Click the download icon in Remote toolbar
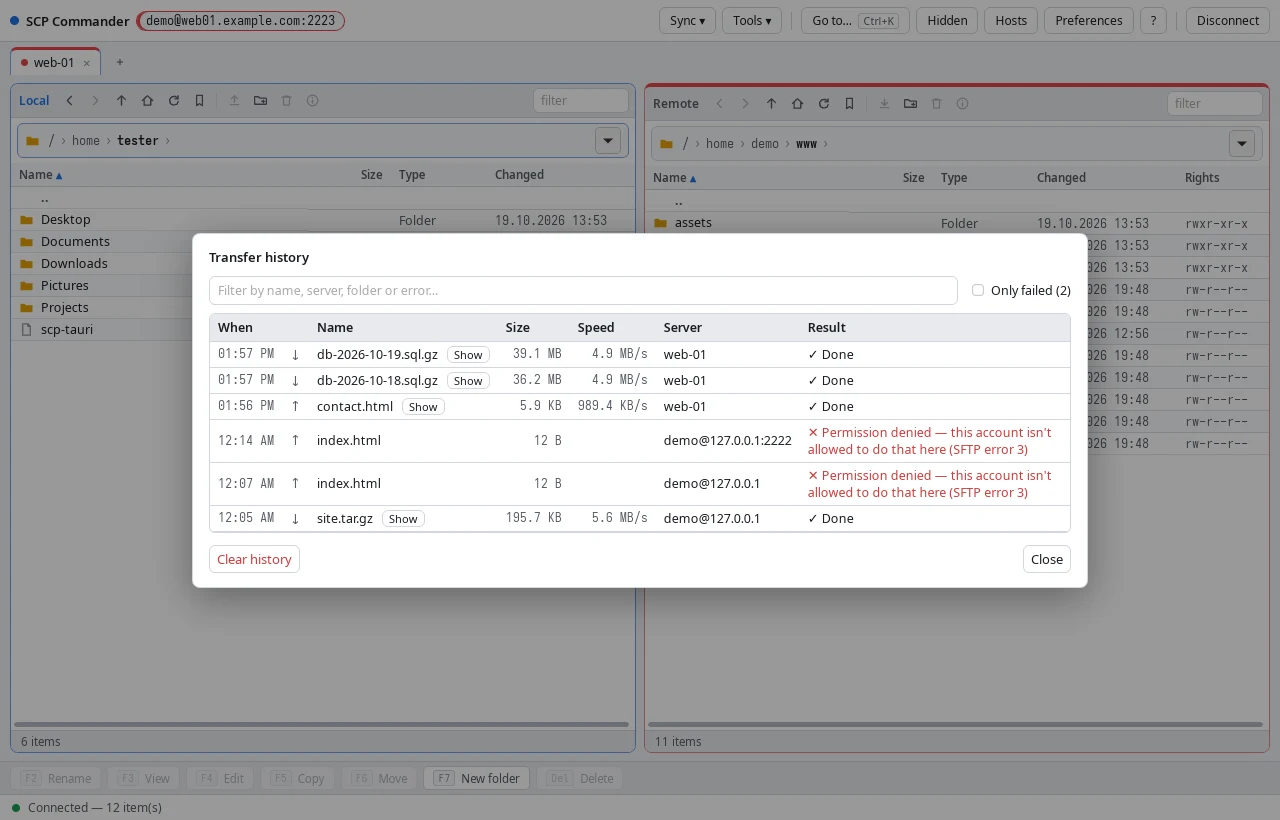 (884, 104)
